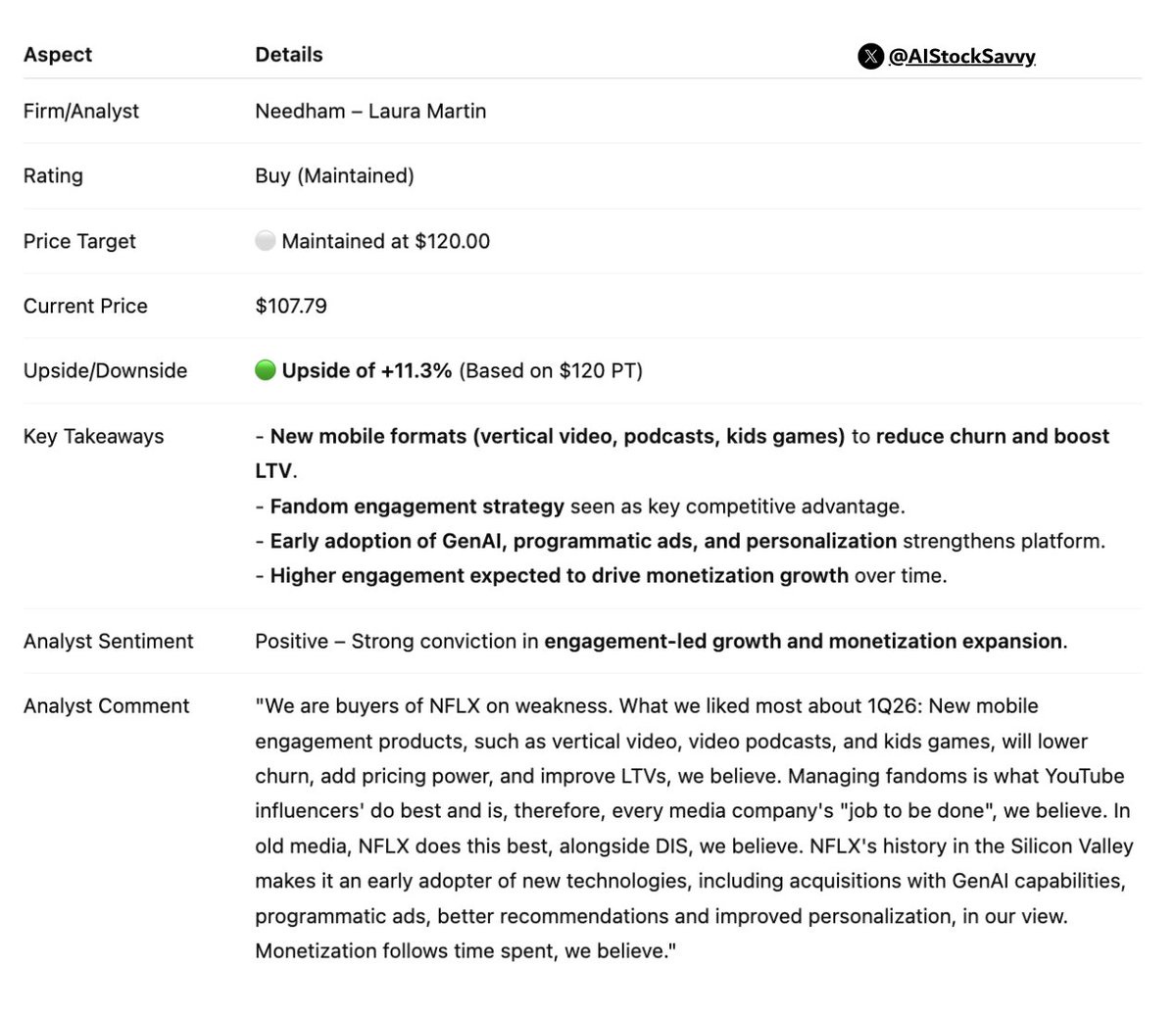The width and height of the screenshot is (1176, 1013).
Task: Select the Details column header
Action: click(x=289, y=55)
